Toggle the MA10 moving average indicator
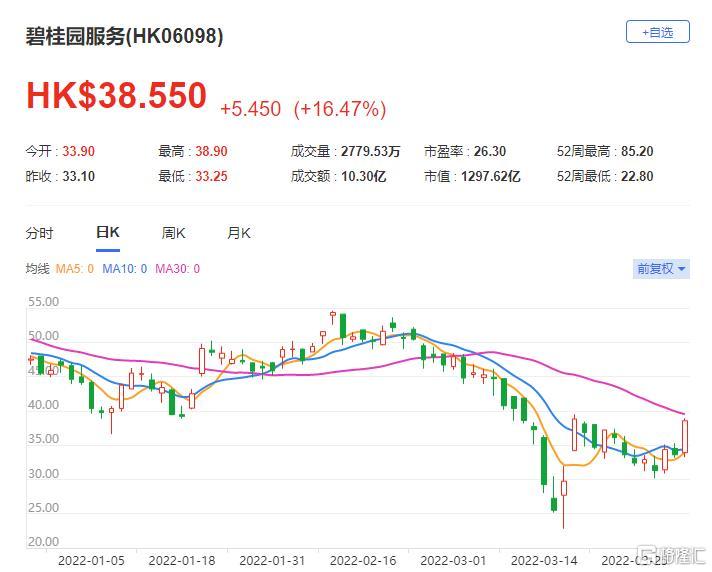712x572 pixels. tap(124, 268)
